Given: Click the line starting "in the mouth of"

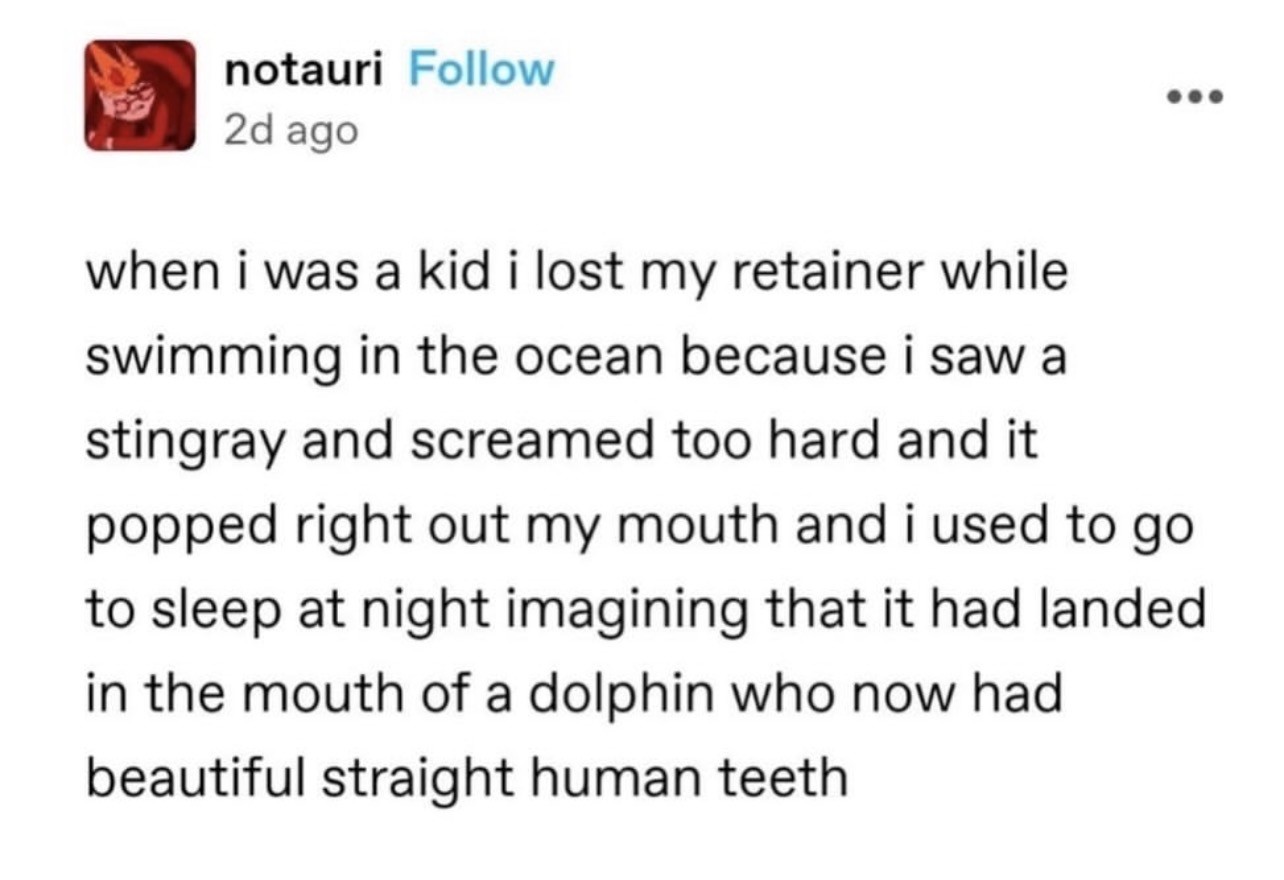Looking at the screenshot, I should [573, 693].
